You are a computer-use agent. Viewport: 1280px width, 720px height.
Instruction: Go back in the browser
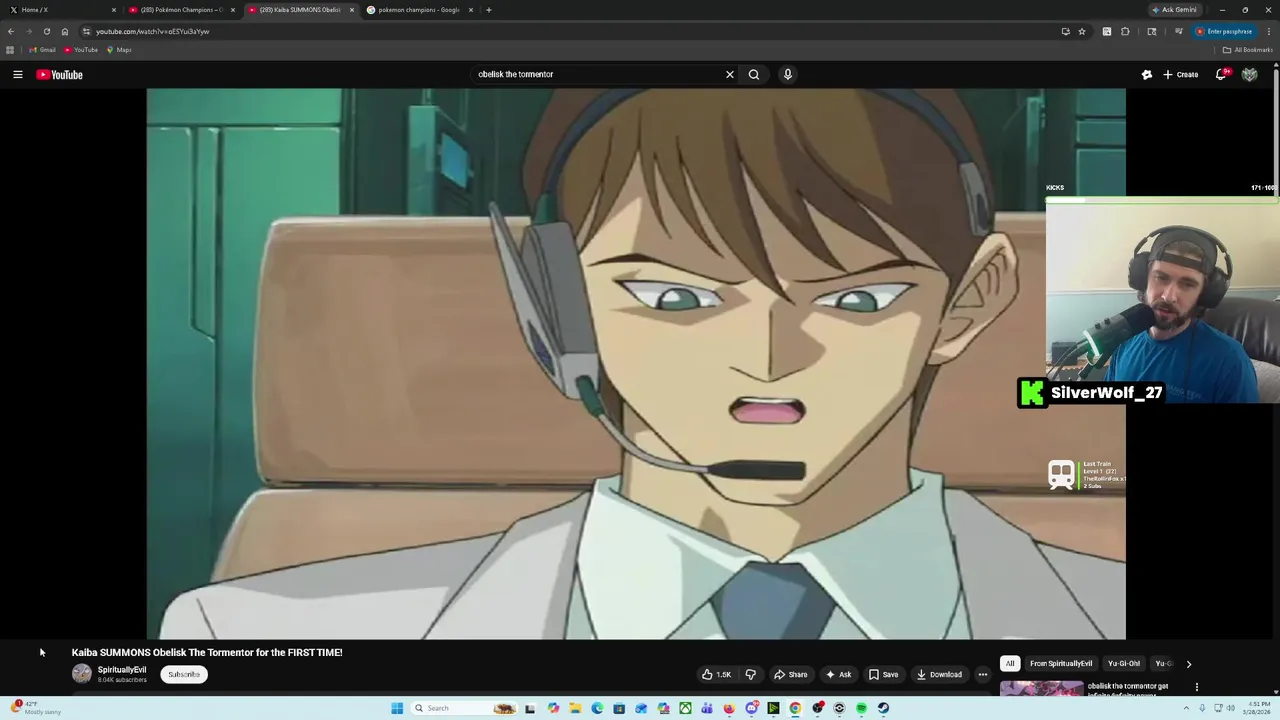tap(11, 31)
